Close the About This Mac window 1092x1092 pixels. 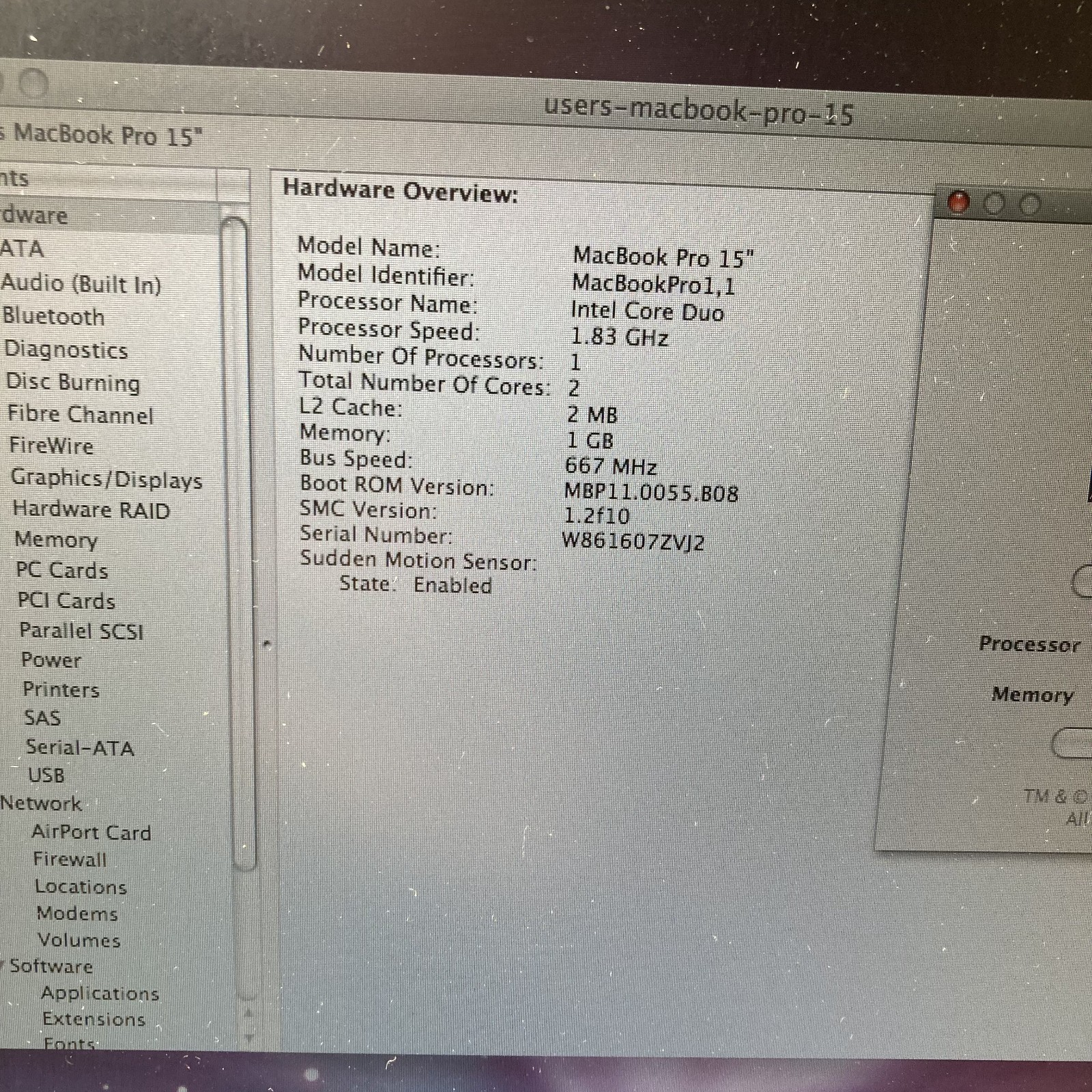click(x=959, y=202)
